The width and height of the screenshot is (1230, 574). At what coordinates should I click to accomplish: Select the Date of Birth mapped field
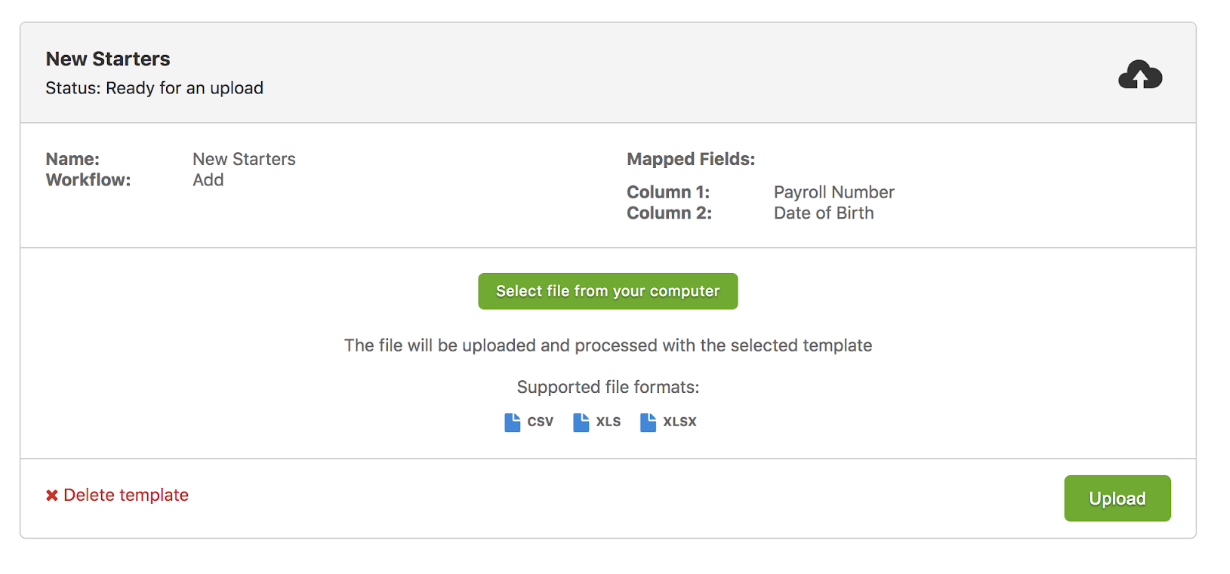point(824,213)
